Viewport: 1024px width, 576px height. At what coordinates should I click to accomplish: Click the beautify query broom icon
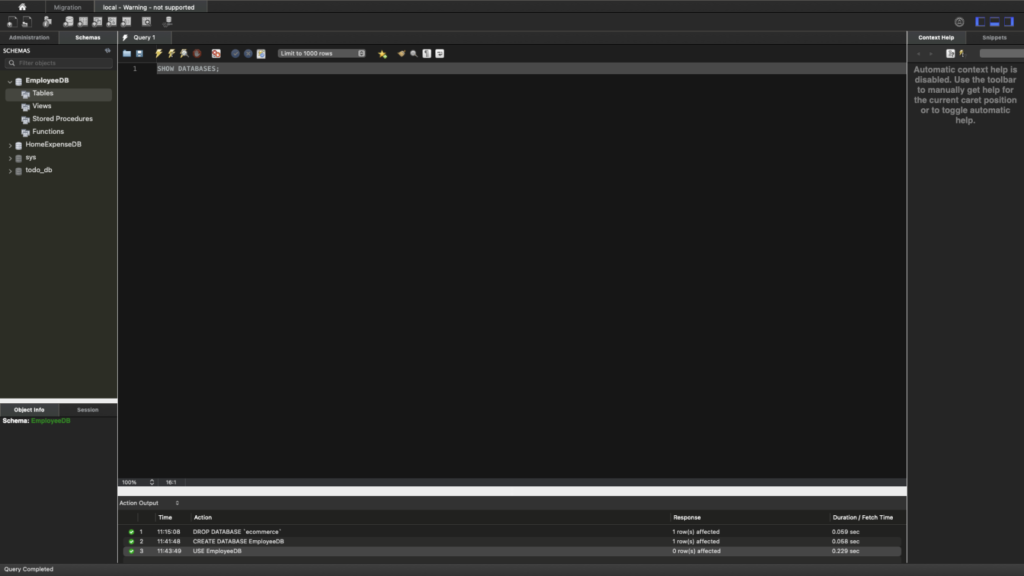click(x=401, y=53)
